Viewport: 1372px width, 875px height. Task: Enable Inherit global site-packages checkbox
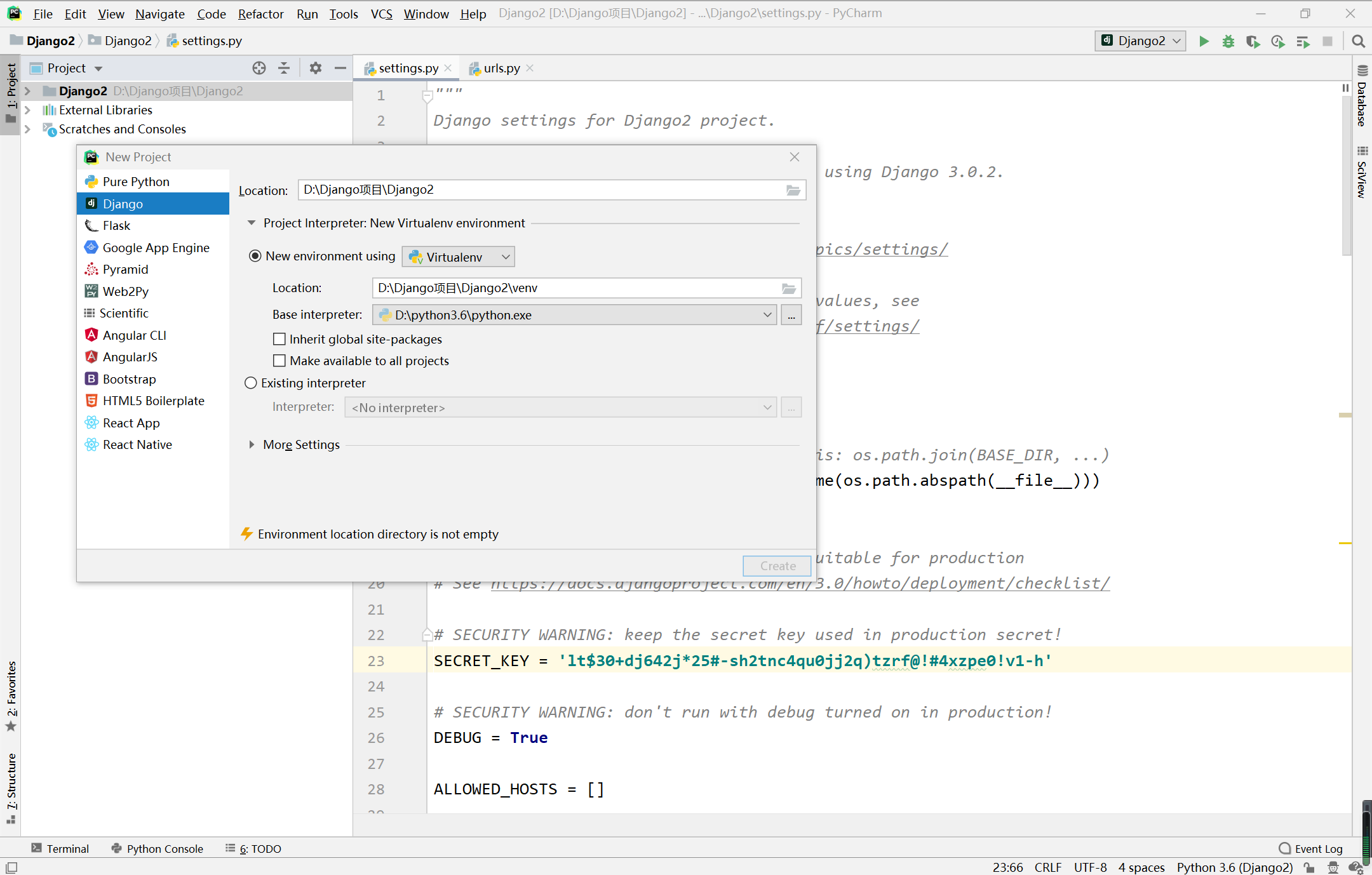(x=279, y=339)
